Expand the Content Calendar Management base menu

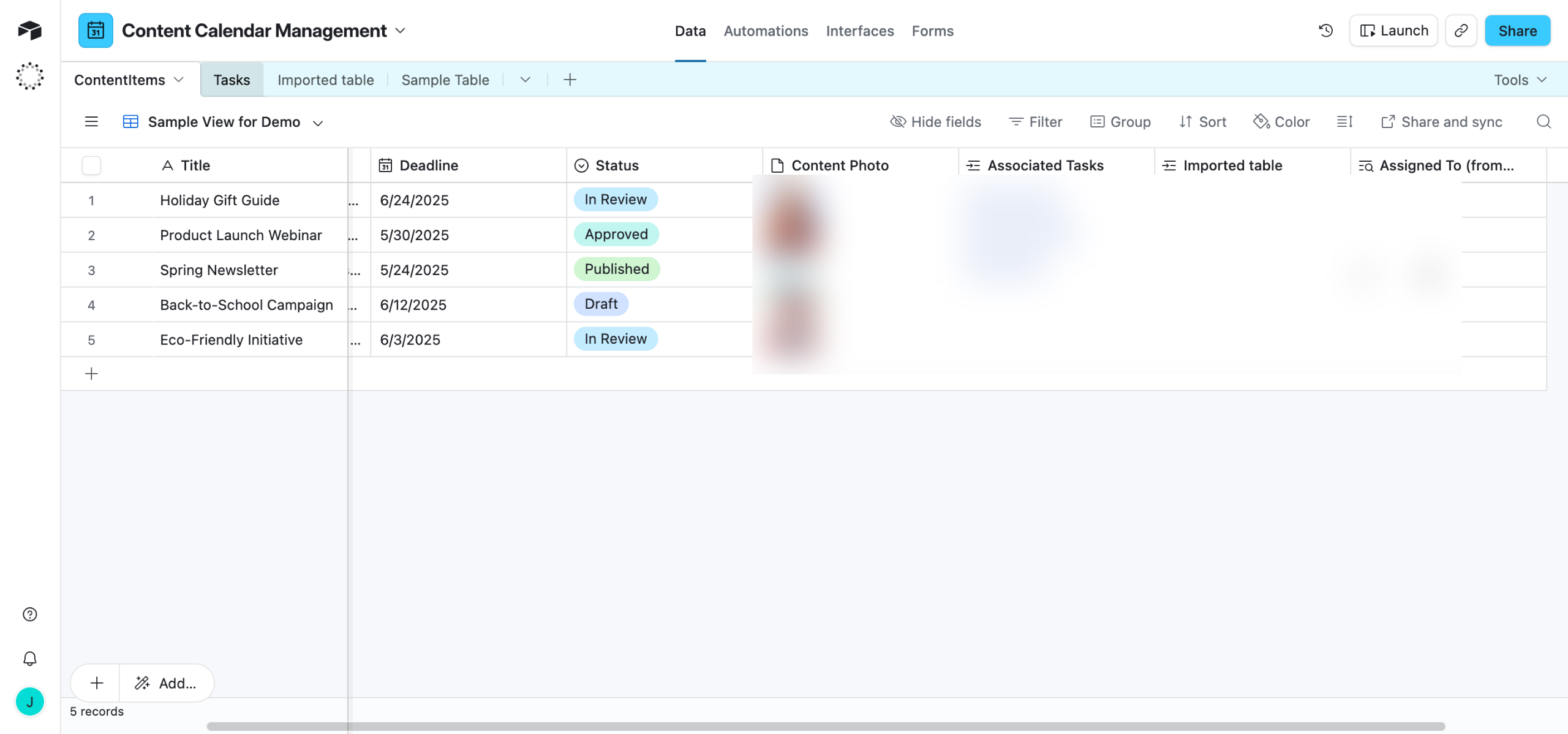pyautogui.click(x=401, y=31)
